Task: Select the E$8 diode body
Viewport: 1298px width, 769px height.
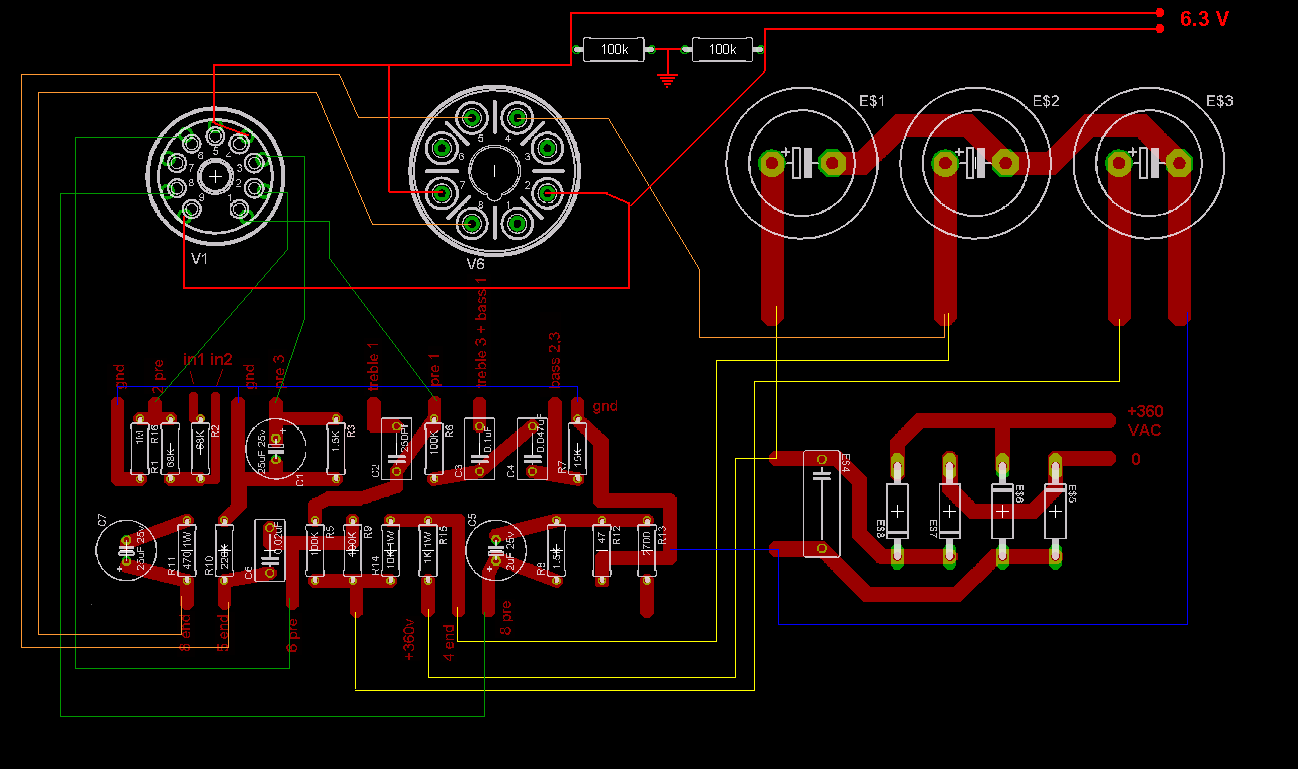Action: [x=898, y=511]
